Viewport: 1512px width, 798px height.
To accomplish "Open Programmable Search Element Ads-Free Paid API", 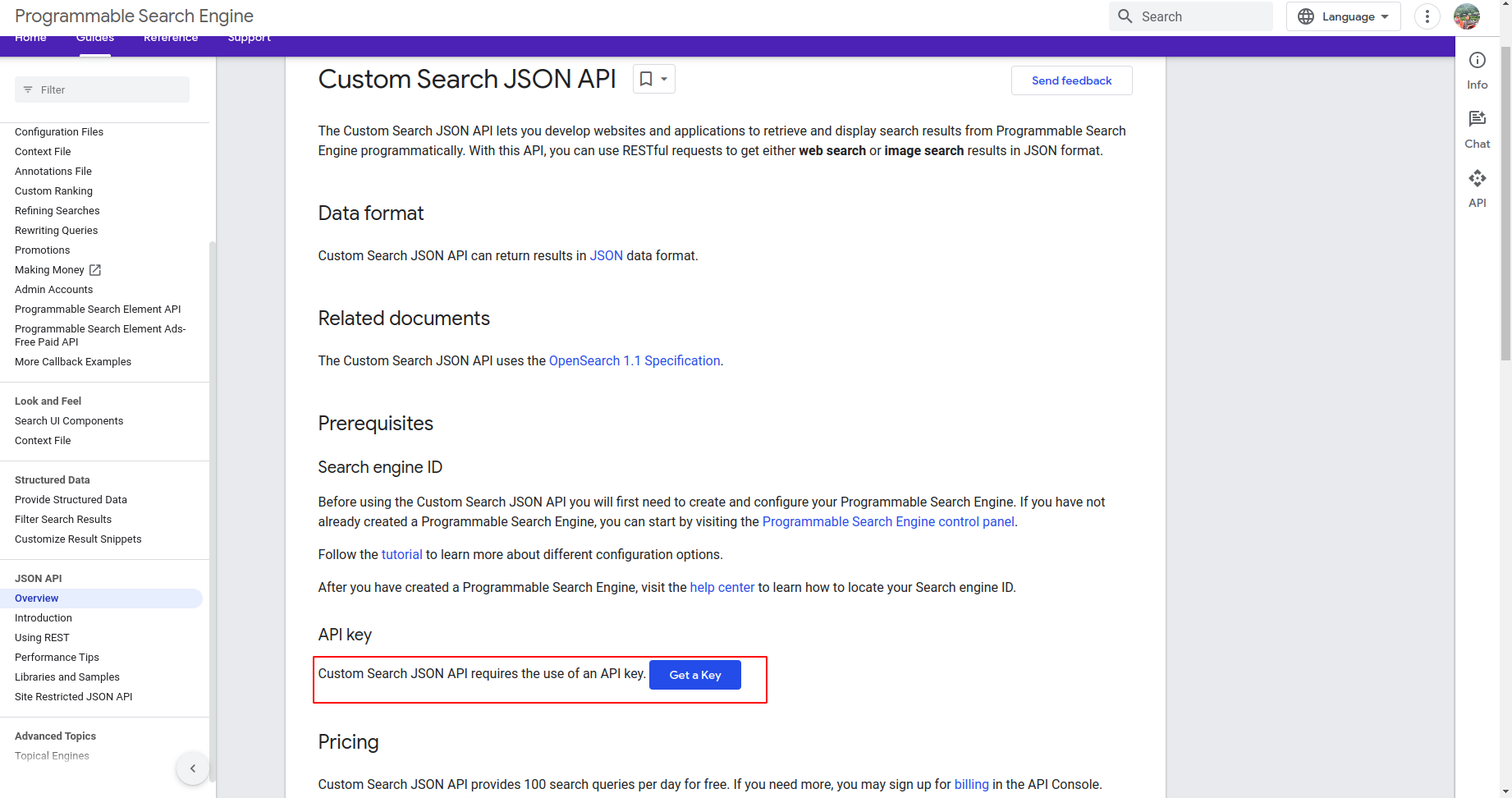I will point(100,336).
